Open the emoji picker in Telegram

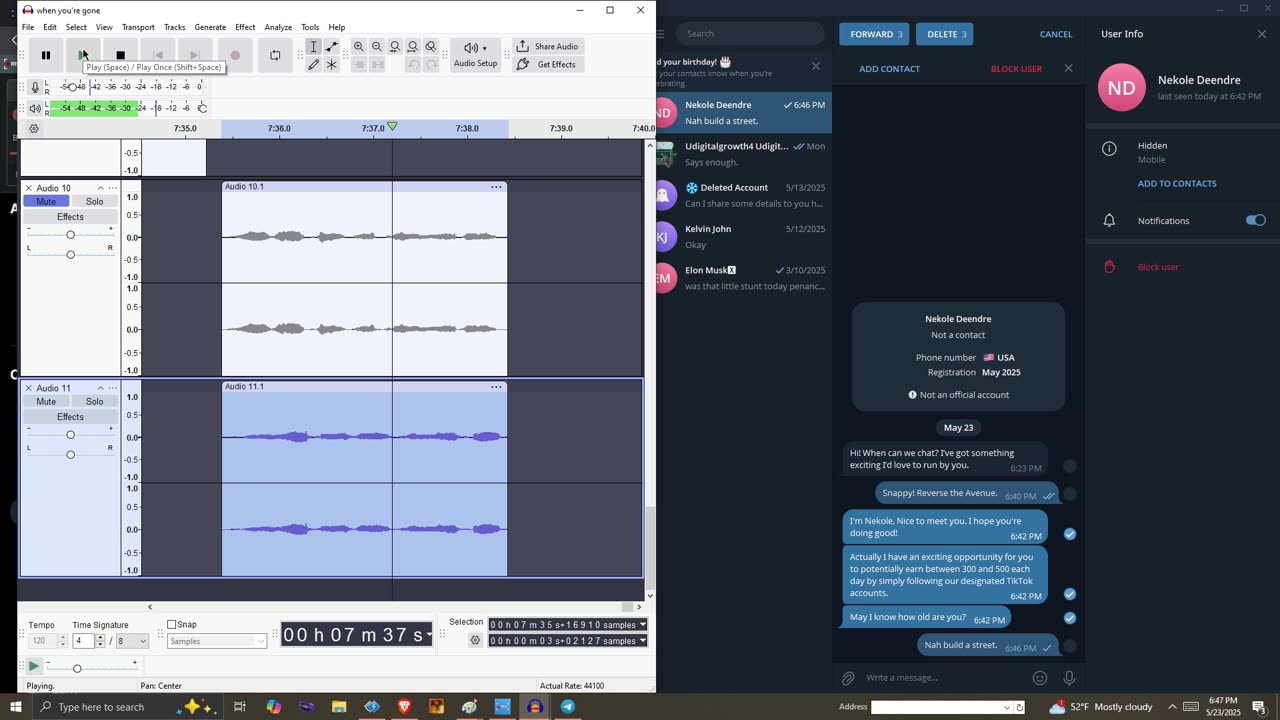click(x=1040, y=678)
